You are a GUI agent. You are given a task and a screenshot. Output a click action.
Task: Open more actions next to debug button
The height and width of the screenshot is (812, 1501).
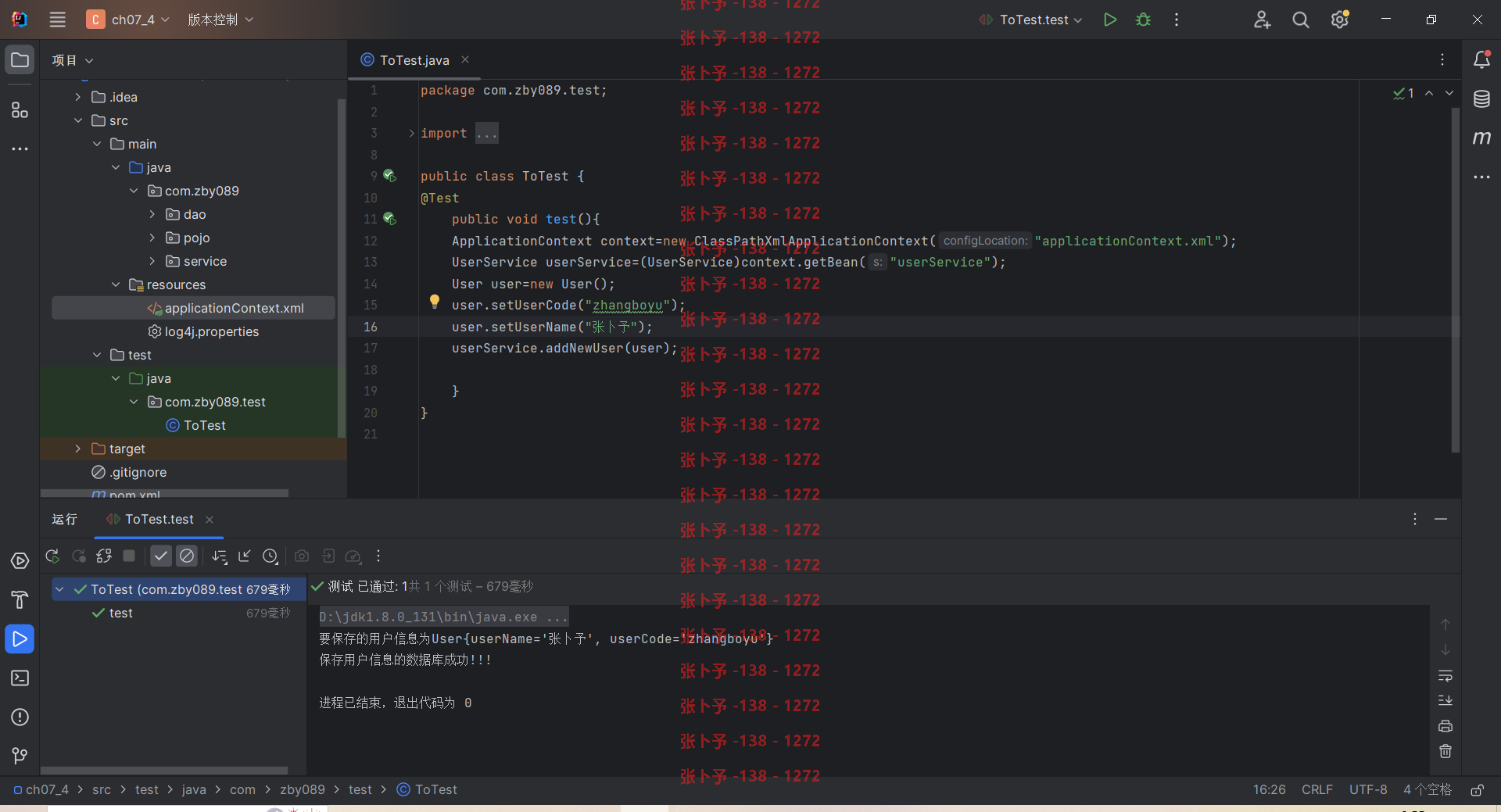1176,20
